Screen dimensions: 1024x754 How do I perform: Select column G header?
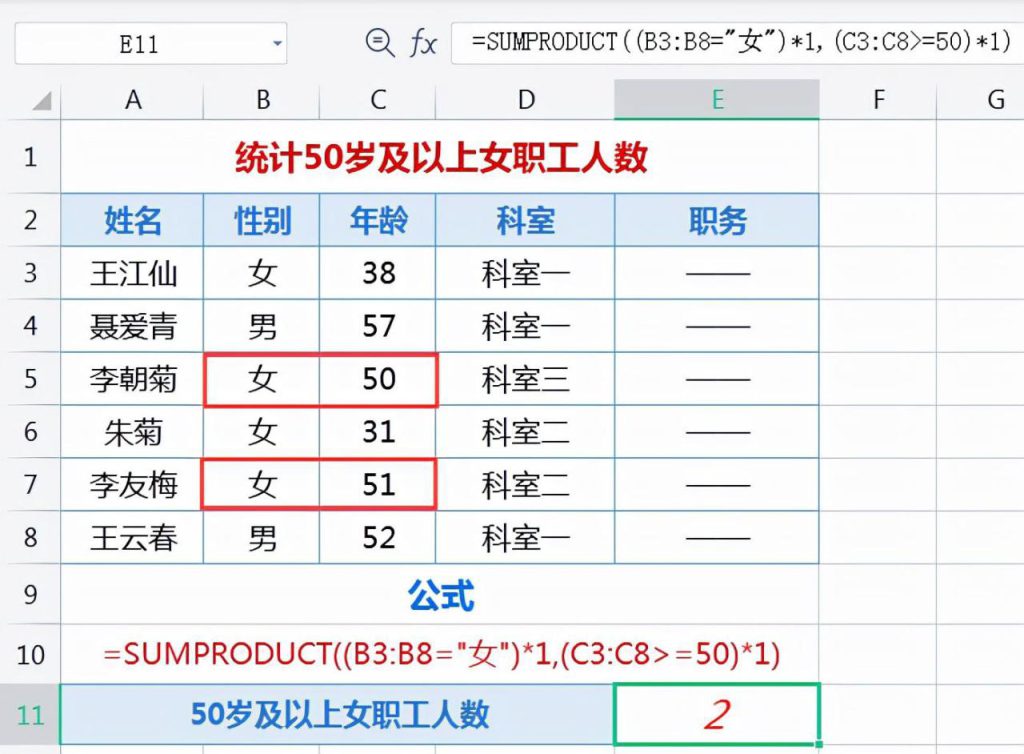(994, 99)
